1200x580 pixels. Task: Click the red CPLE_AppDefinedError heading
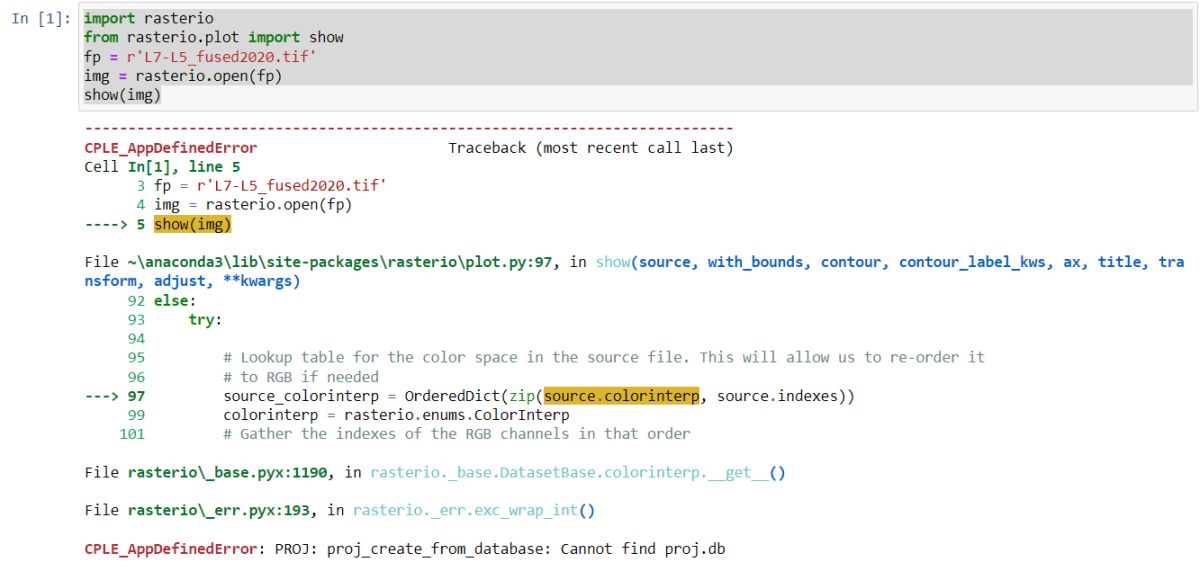(x=170, y=148)
